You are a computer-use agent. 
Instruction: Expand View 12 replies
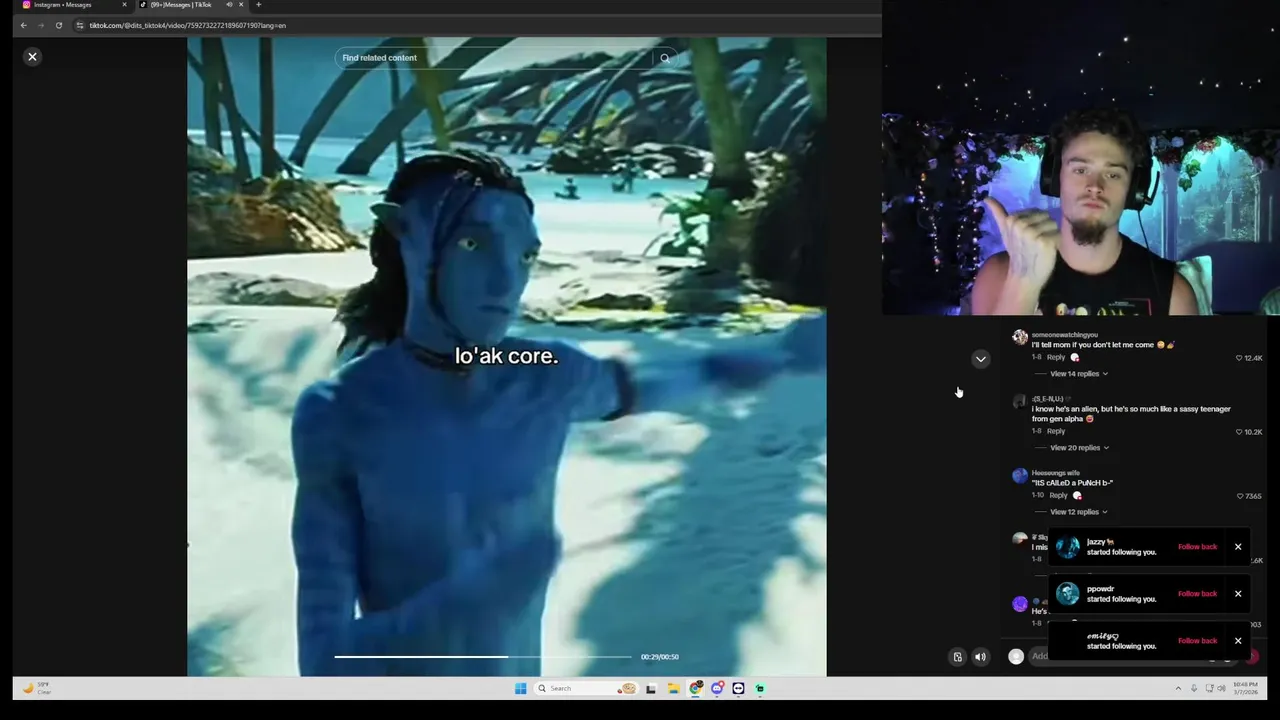(x=1079, y=512)
